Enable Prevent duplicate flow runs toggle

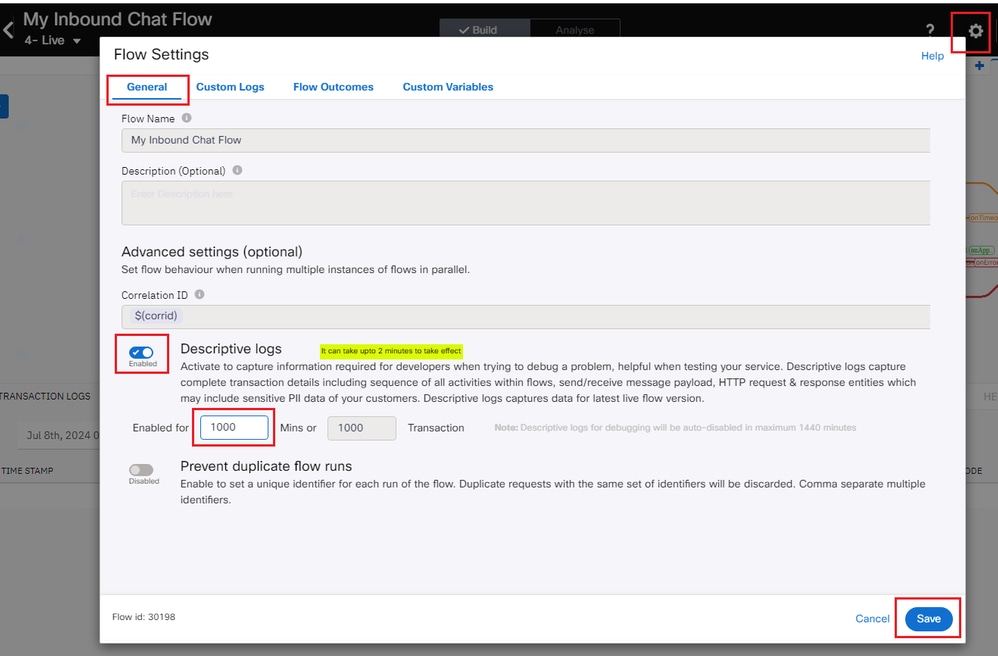click(141, 470)
